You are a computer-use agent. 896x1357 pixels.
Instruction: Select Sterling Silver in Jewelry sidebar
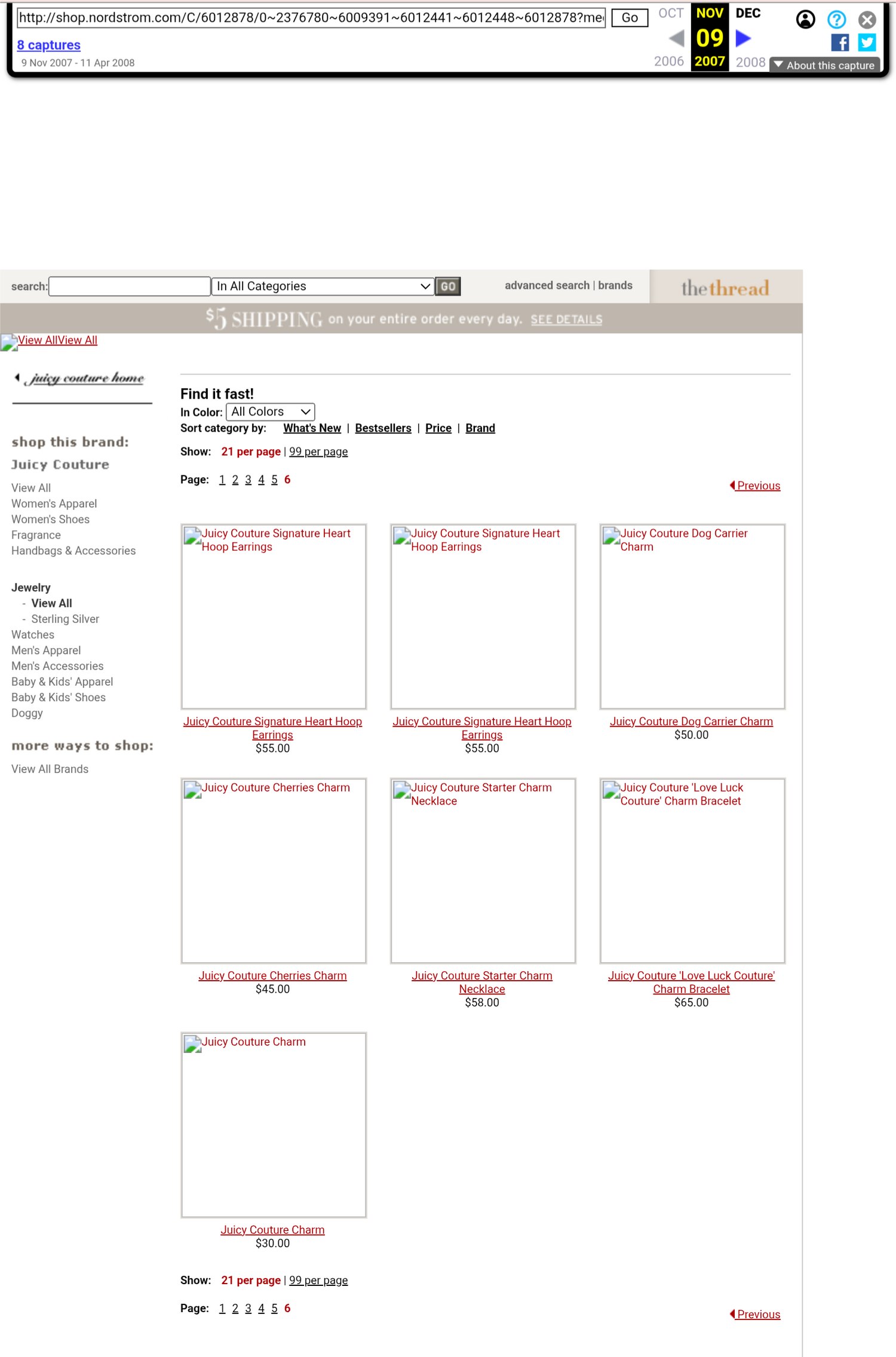(65, 619)
